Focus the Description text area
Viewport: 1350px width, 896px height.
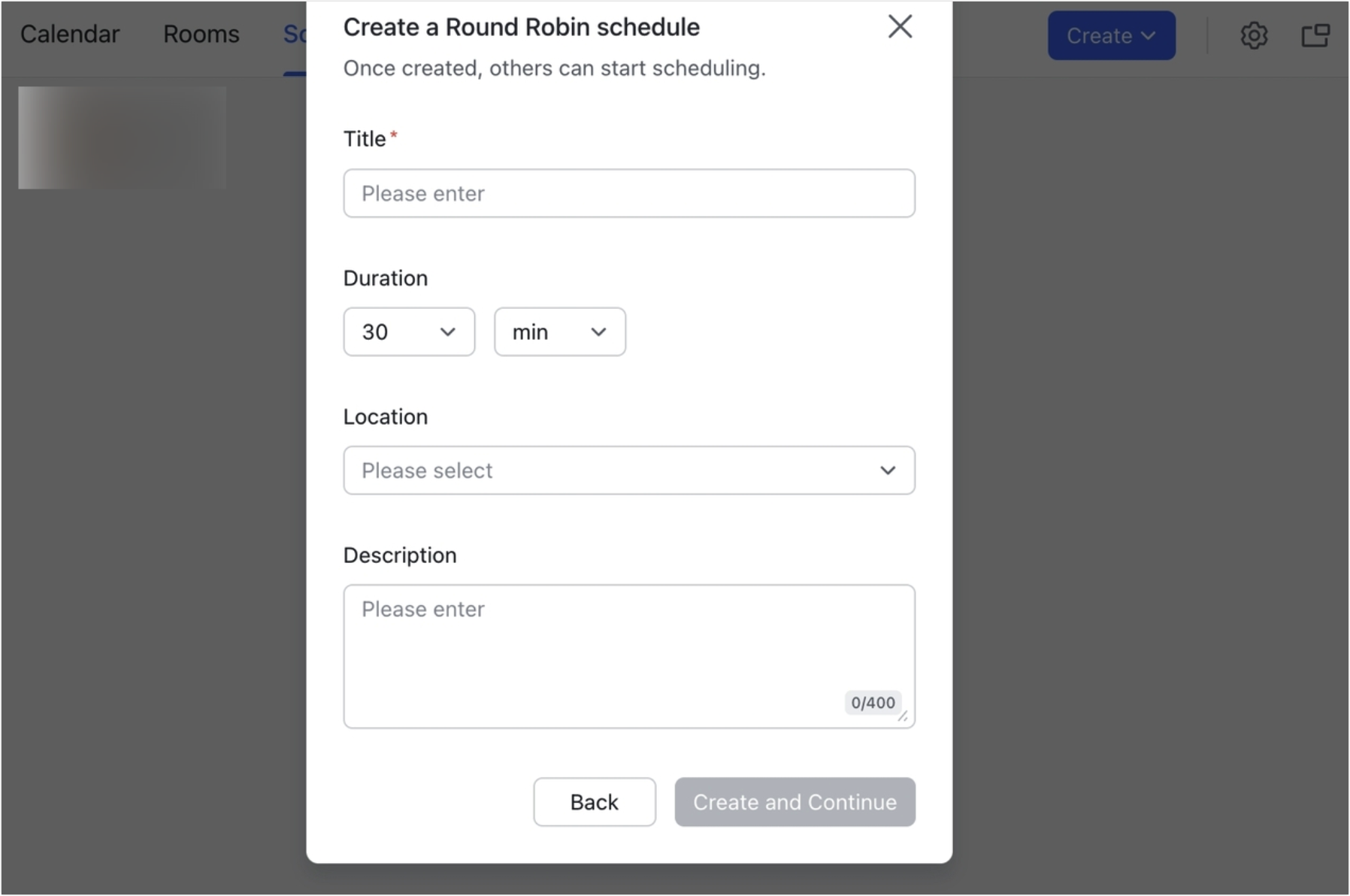click(x=629, y=656)
